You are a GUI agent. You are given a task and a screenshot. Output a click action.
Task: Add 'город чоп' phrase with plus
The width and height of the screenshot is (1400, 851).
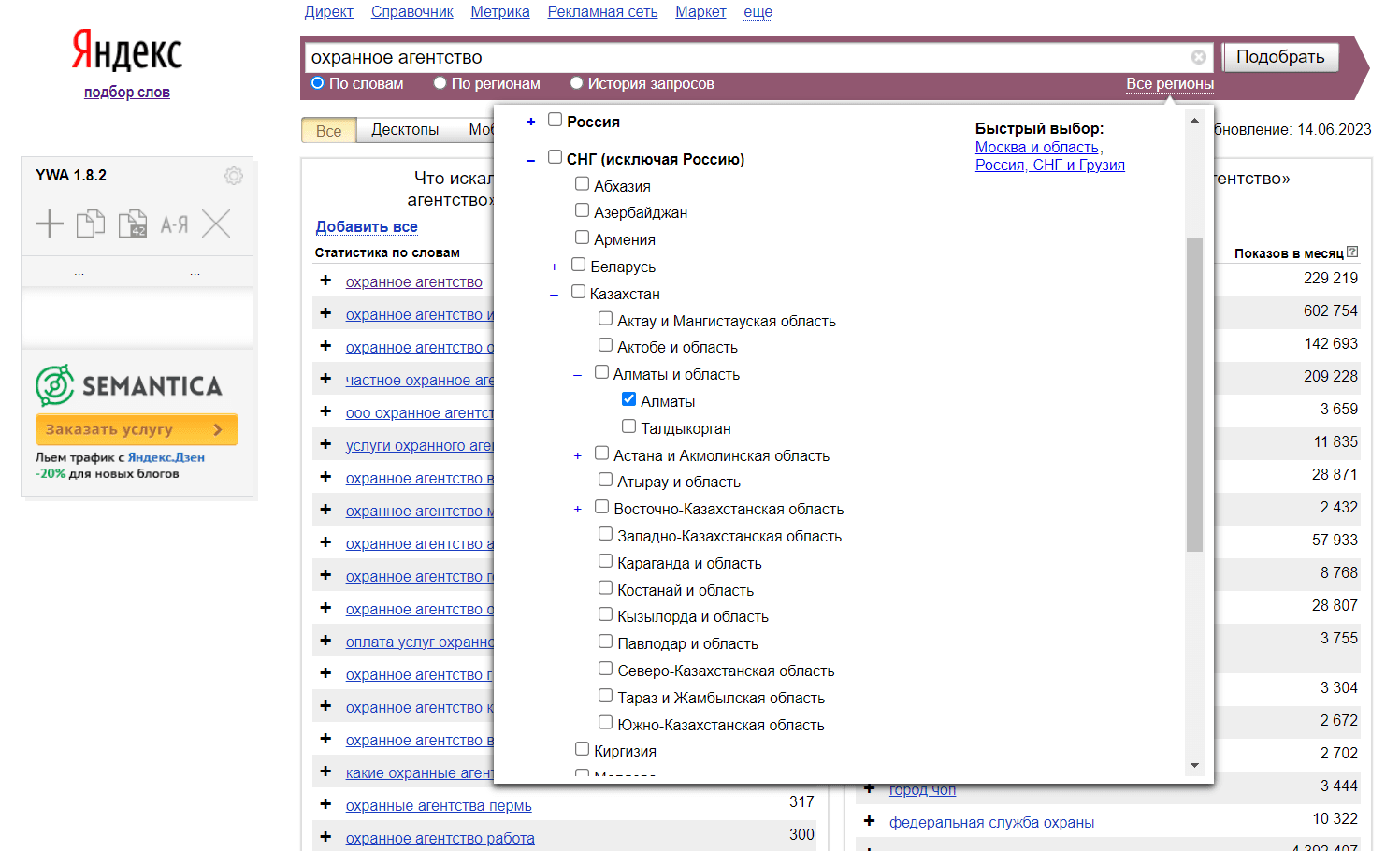[869, 788]
